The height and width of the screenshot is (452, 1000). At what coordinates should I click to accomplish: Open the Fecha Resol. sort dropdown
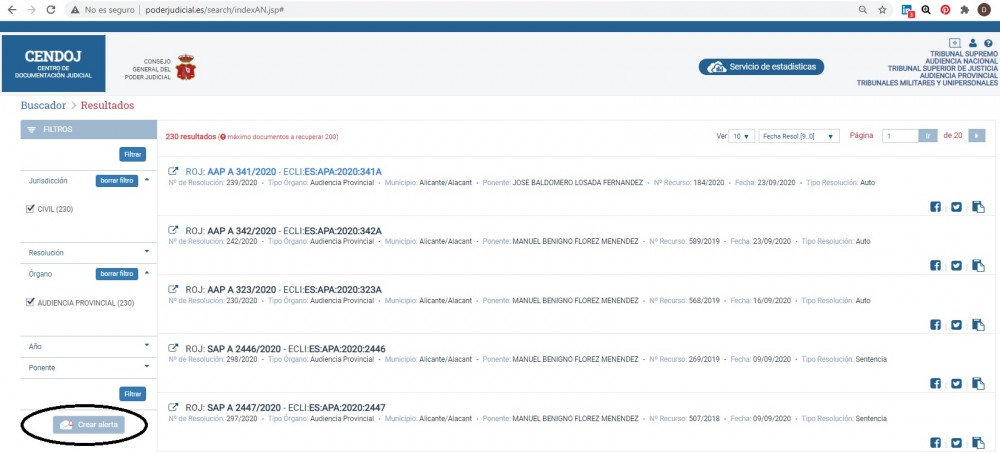[x=799, y=136]
